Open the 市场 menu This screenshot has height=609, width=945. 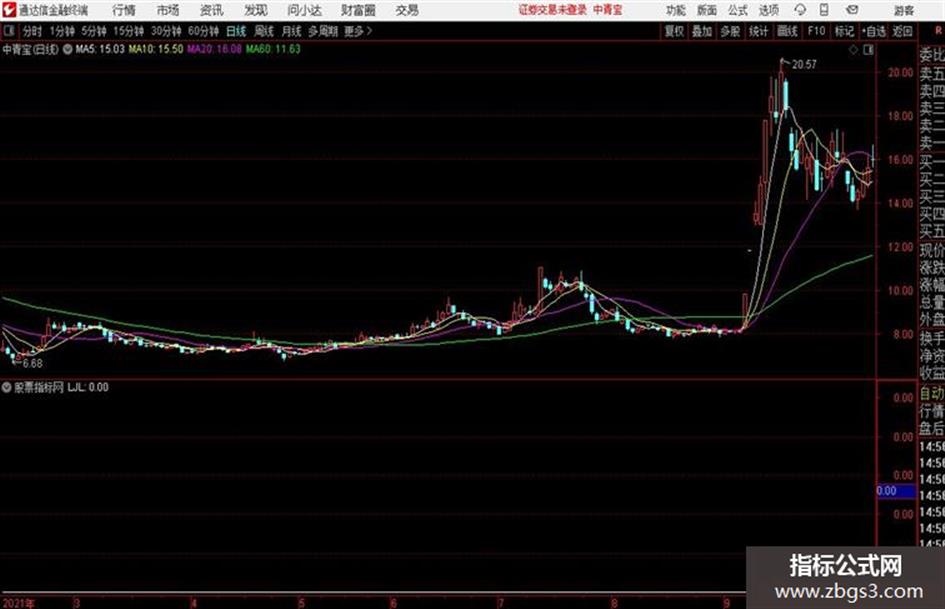168,10
